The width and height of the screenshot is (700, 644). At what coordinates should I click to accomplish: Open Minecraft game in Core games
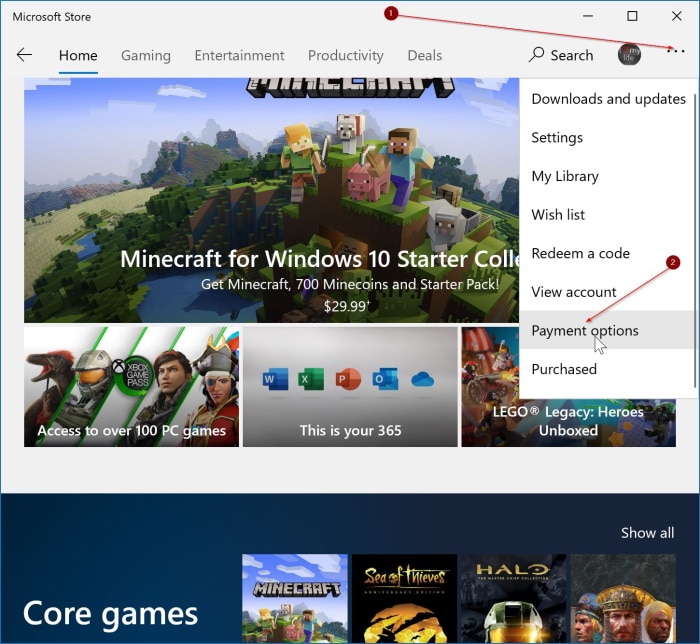[295, 598]
